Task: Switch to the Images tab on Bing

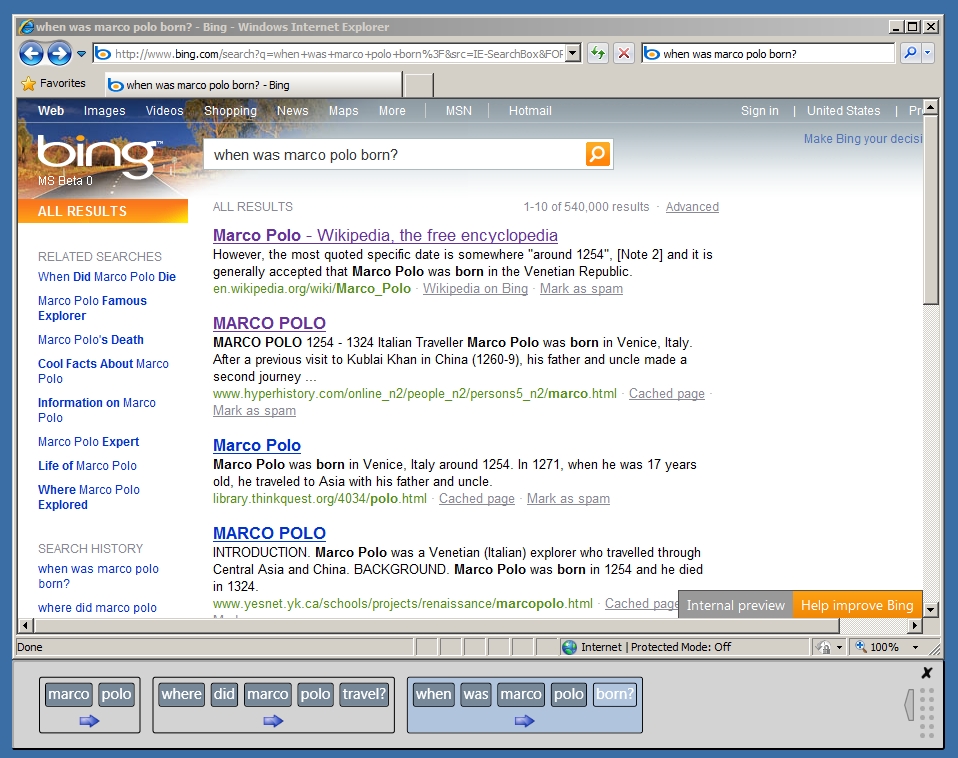Action: click(104, 111)
